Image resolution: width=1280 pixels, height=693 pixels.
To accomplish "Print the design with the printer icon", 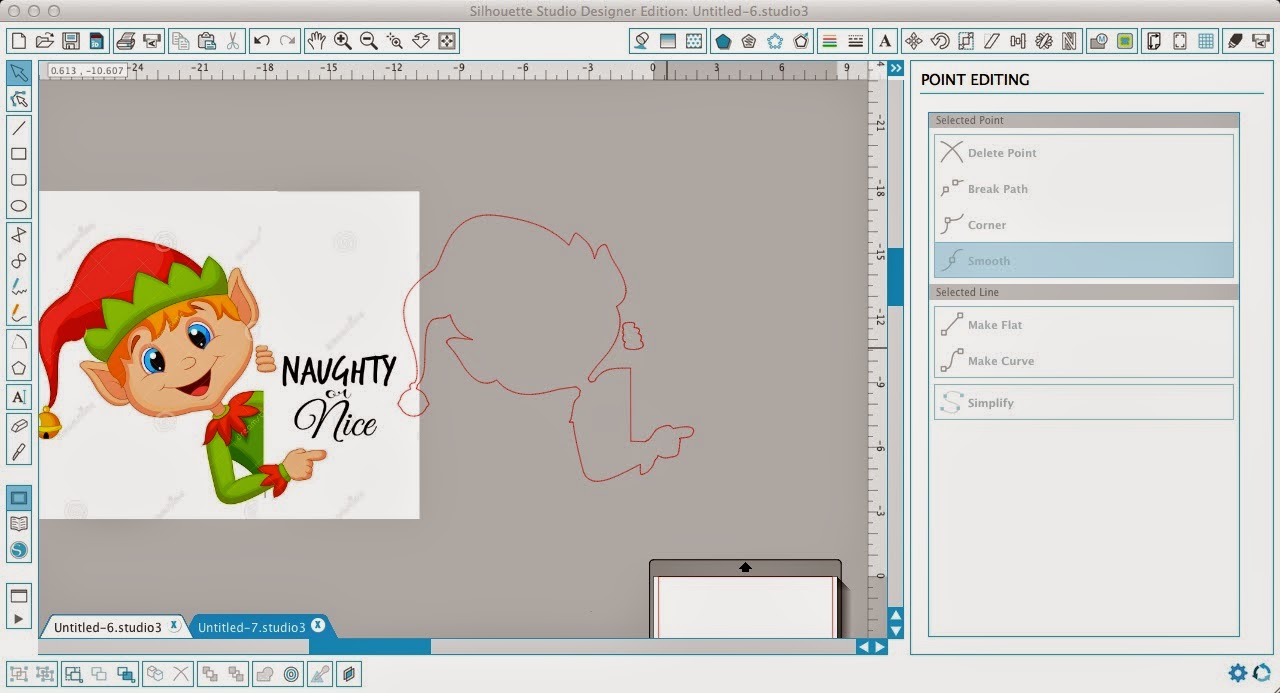I will [x=125, y=41].
